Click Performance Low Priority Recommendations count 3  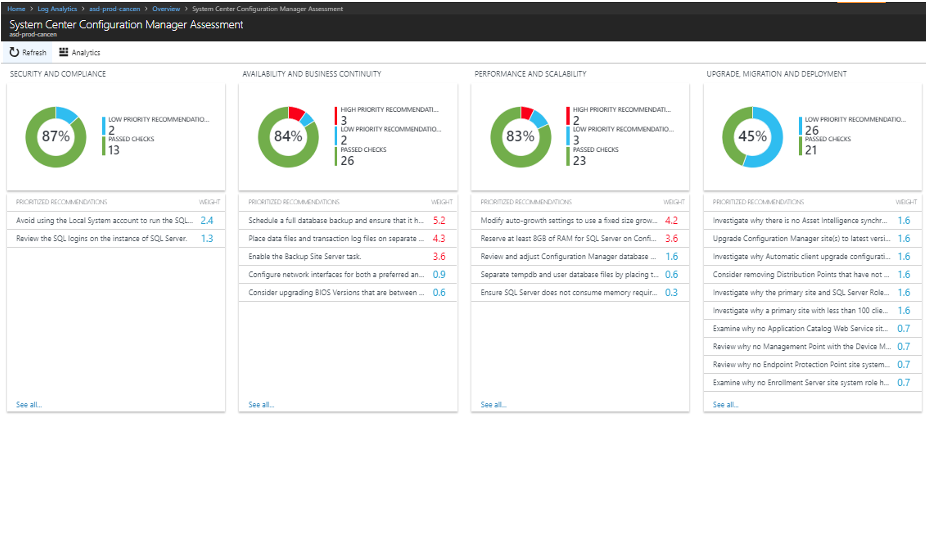pos(576,140)
